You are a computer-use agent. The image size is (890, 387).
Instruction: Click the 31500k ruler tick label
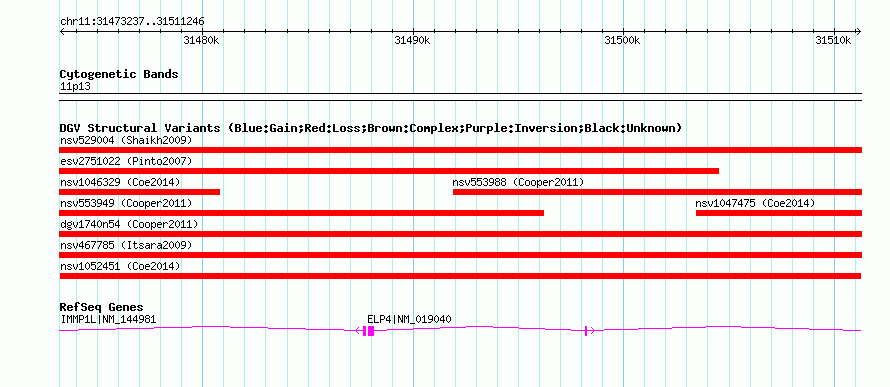(x=623, y=40)
